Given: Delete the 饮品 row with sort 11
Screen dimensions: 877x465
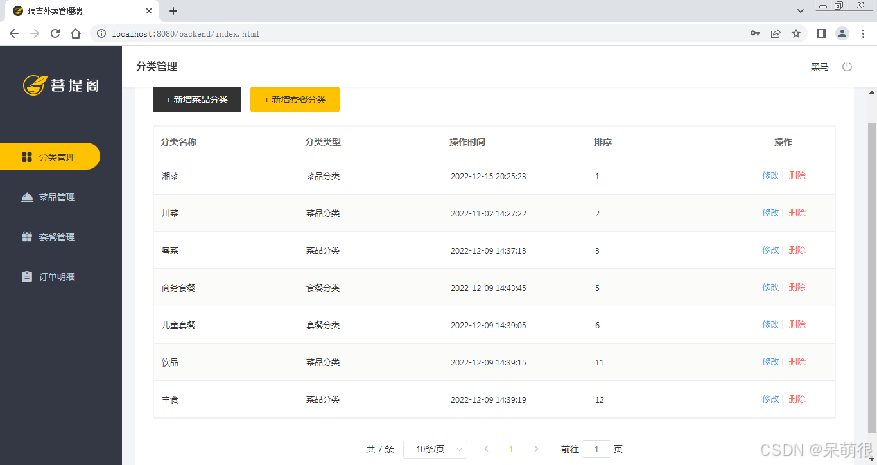Looking at the screenshot, I should 797,361.
